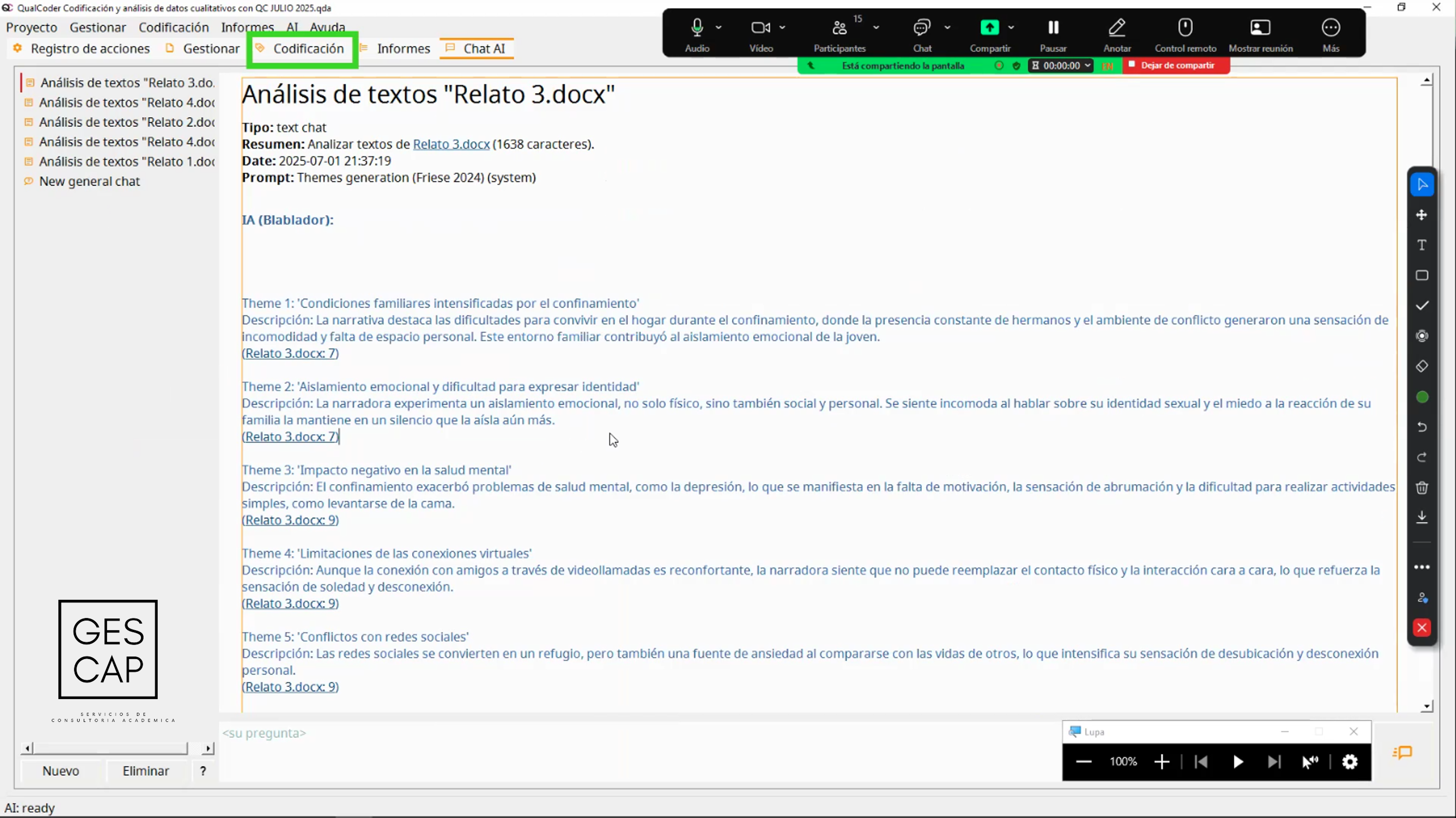
Task: Select the checkmark stamp annotation tool
Action: 1422,306
